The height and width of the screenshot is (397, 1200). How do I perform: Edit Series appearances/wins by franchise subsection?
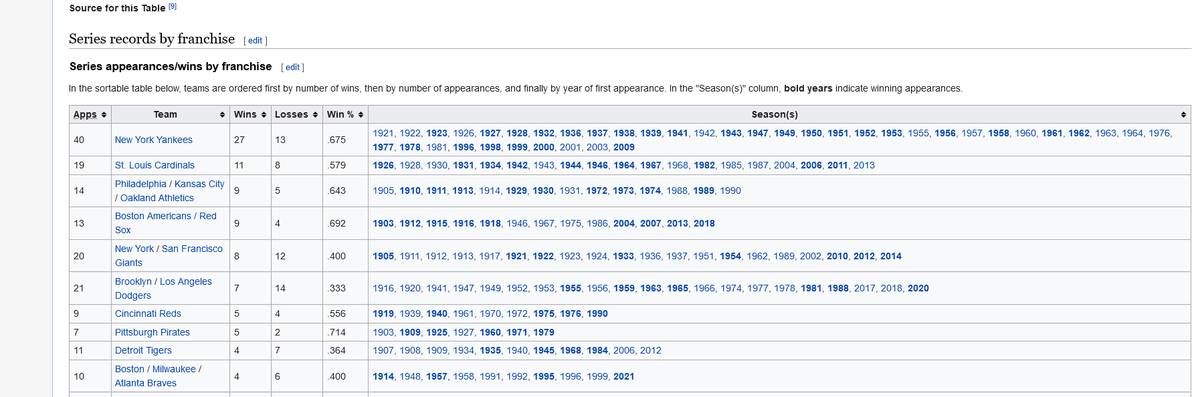[291, 67]
